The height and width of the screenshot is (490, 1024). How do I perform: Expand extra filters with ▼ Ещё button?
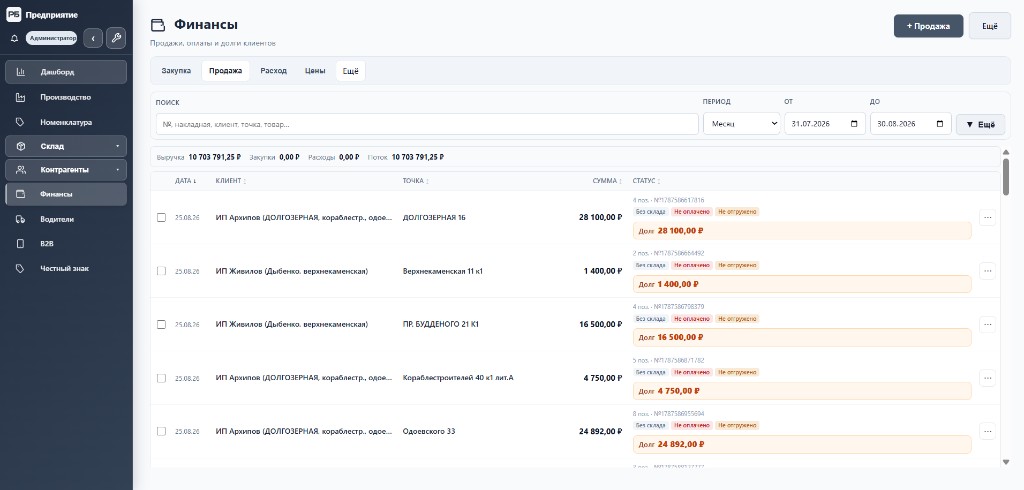[x=980, y=124]
